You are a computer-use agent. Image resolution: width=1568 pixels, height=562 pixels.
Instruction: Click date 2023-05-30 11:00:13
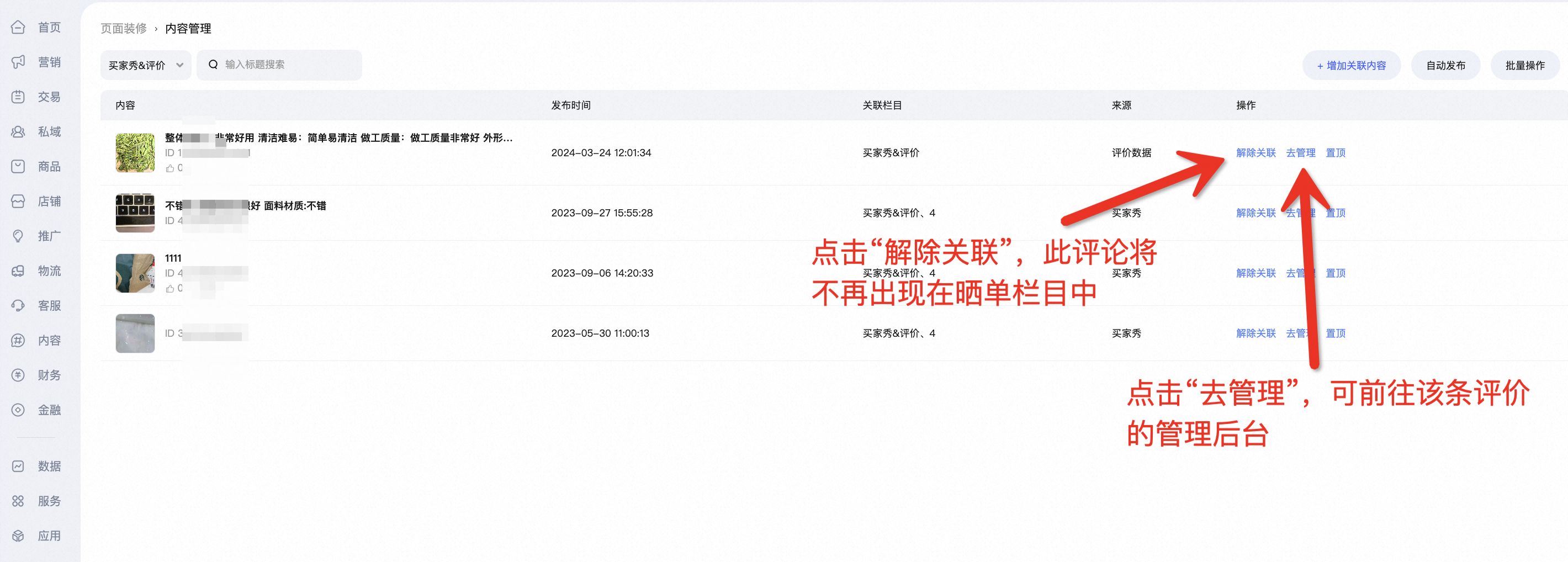(x=600, y=333)
